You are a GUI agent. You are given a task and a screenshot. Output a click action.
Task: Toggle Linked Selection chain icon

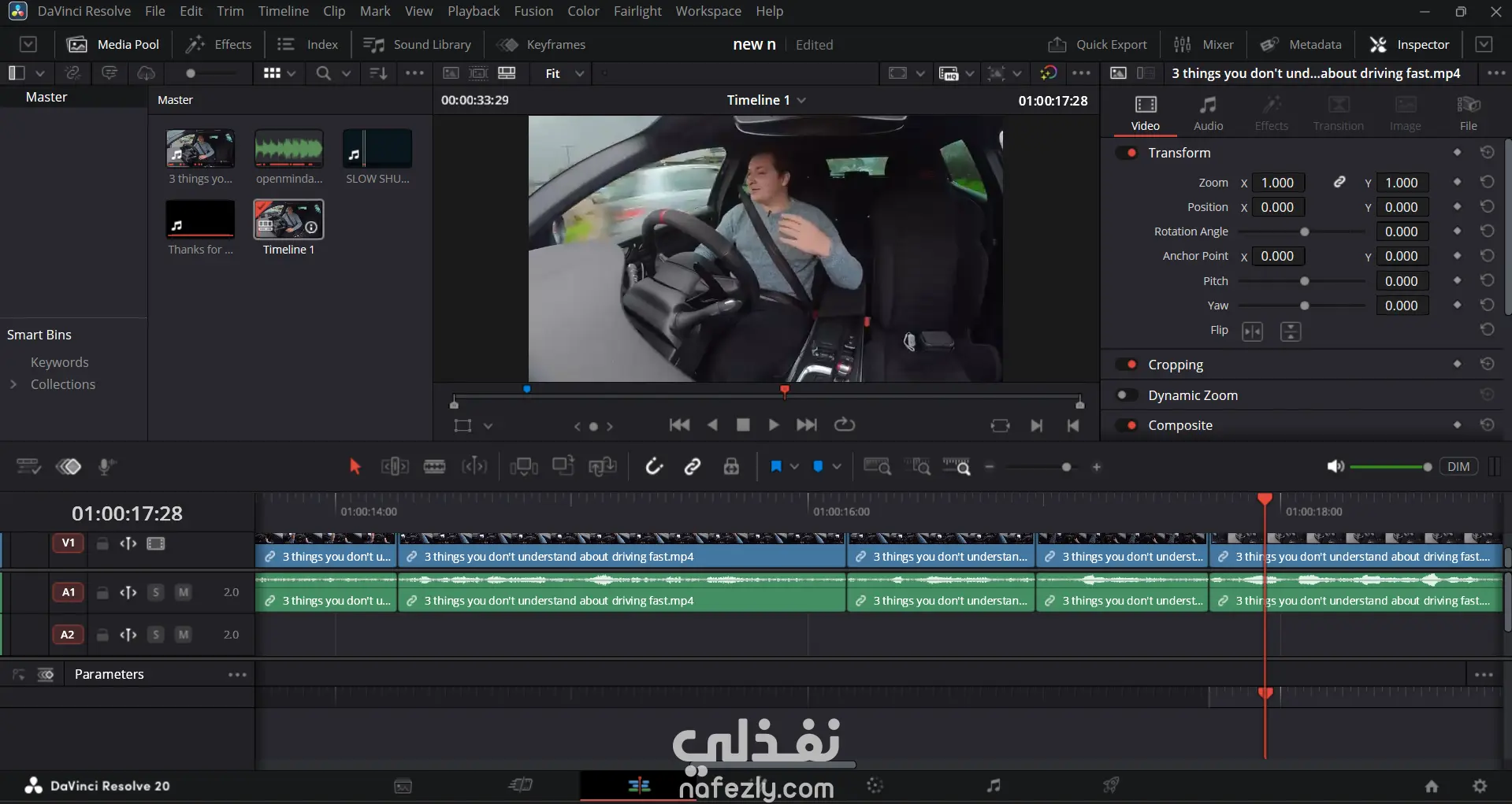(x=693, y=467)
